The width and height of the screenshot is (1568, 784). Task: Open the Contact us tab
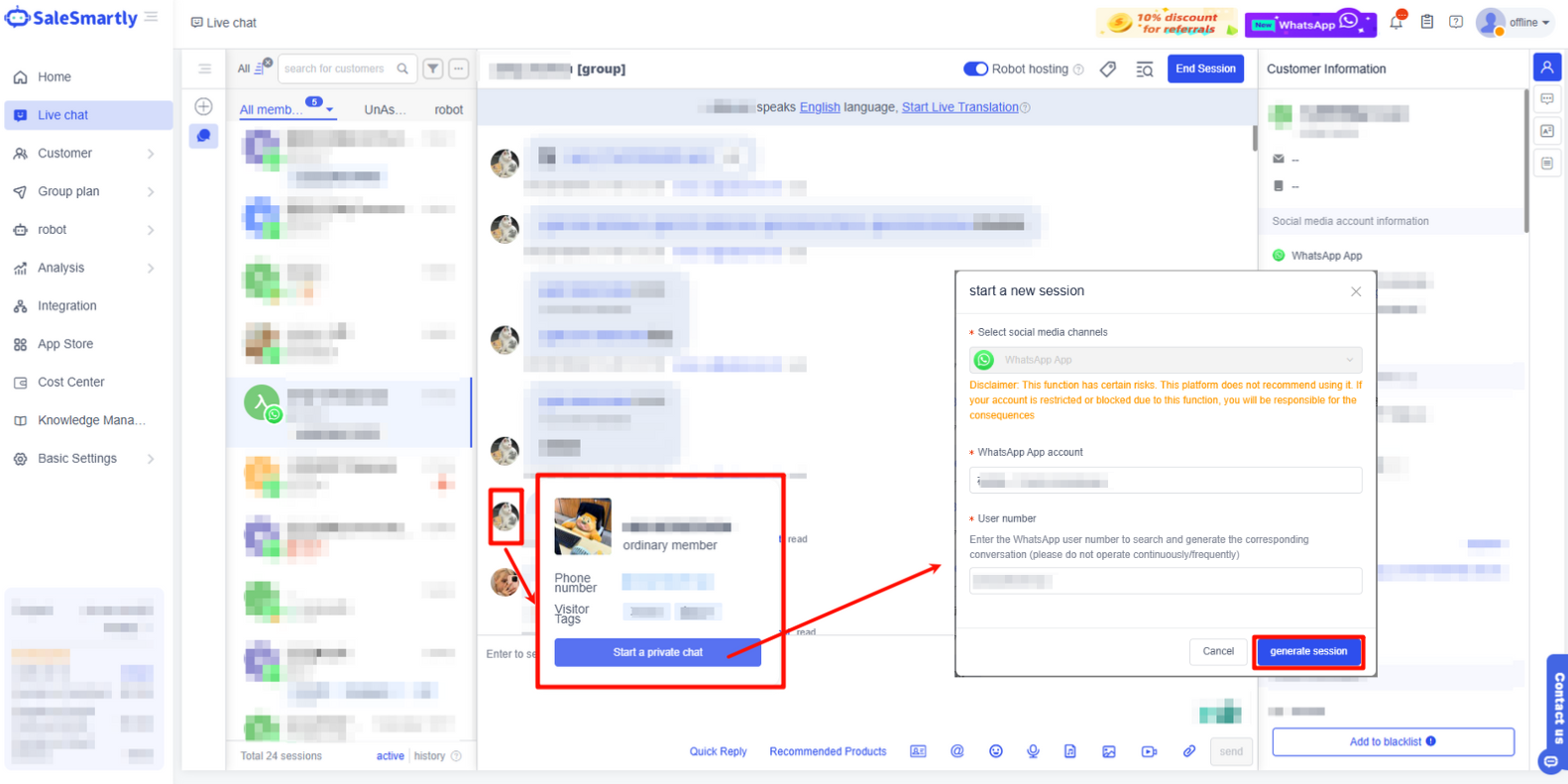pyautogui.click(x=1557, y=708)
